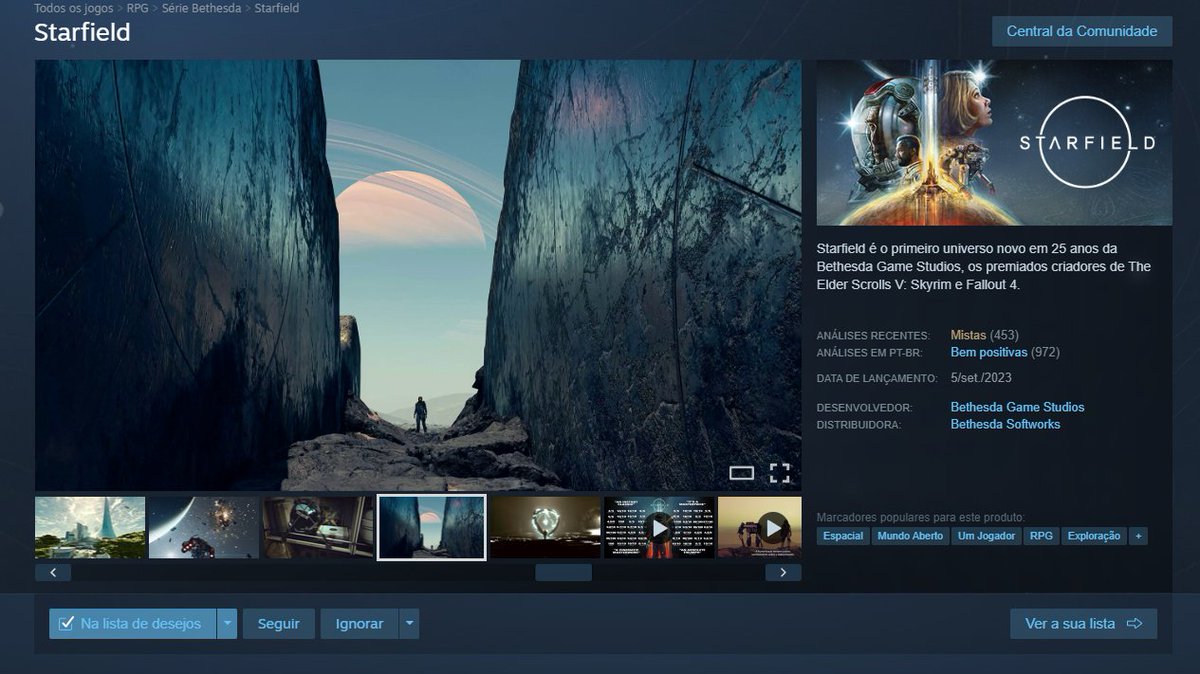The height and width of the screenshot is (674, 1200).
Task: Click the Ignorar button
Action: [359, 623]
